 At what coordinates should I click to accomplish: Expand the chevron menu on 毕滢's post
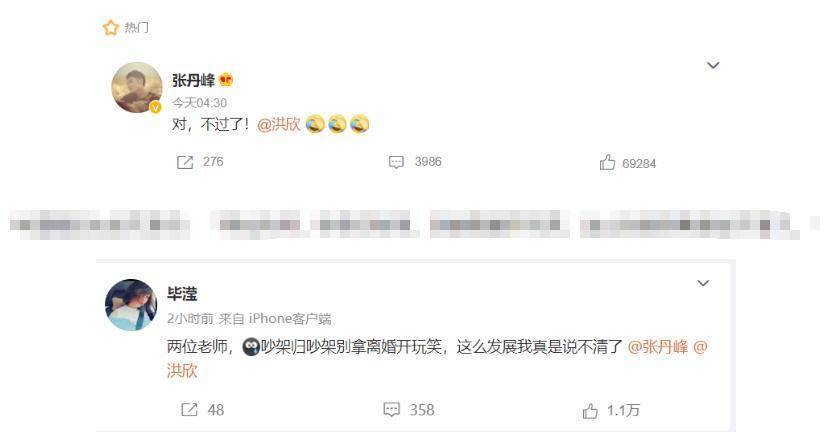click(703, 283)
